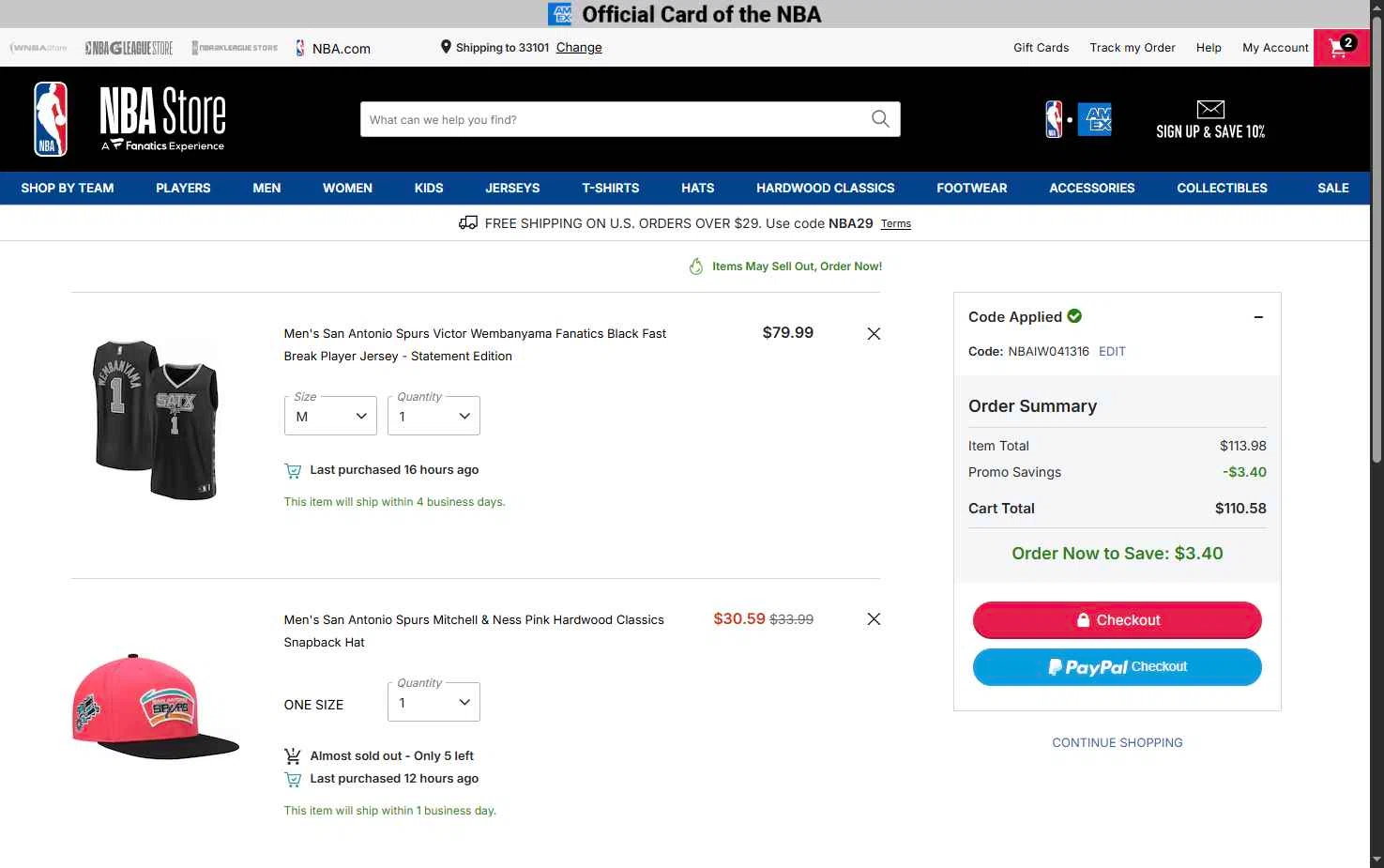Click the search magnifier icon

coord(880,119)
